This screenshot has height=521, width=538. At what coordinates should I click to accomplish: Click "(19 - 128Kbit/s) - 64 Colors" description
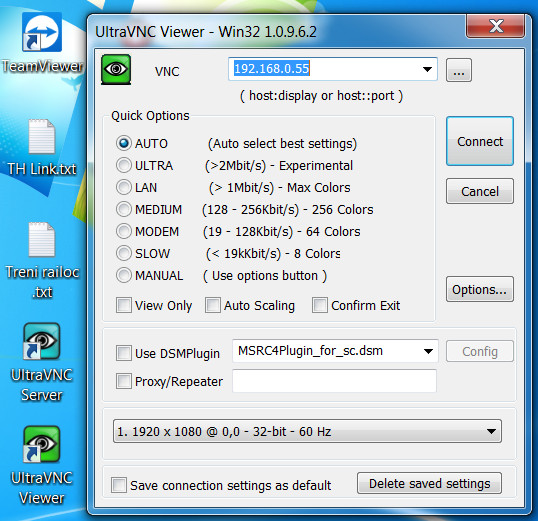click(282, 232)
